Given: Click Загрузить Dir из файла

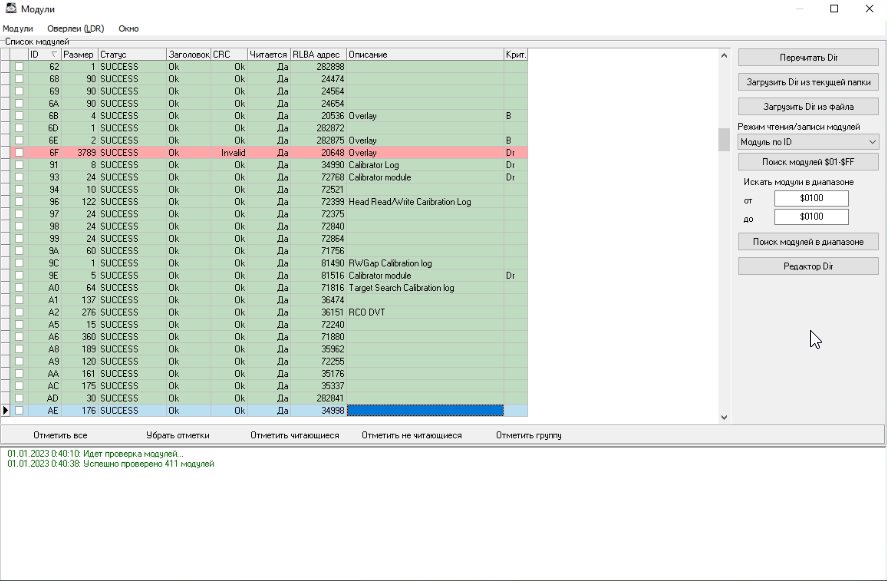Looking at the screenshot, I should tap(808, 106).
